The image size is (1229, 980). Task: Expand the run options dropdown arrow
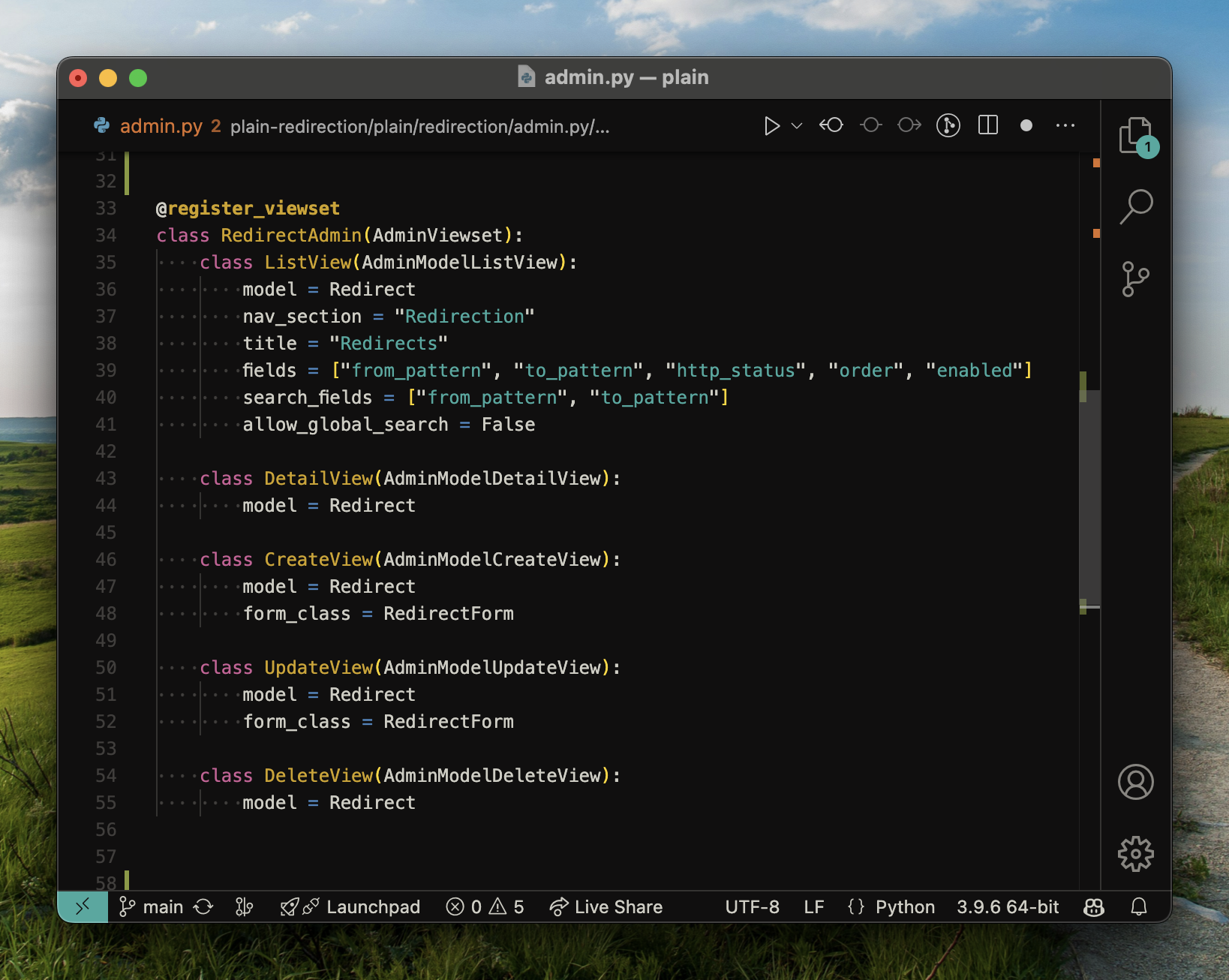coord(797,126)
